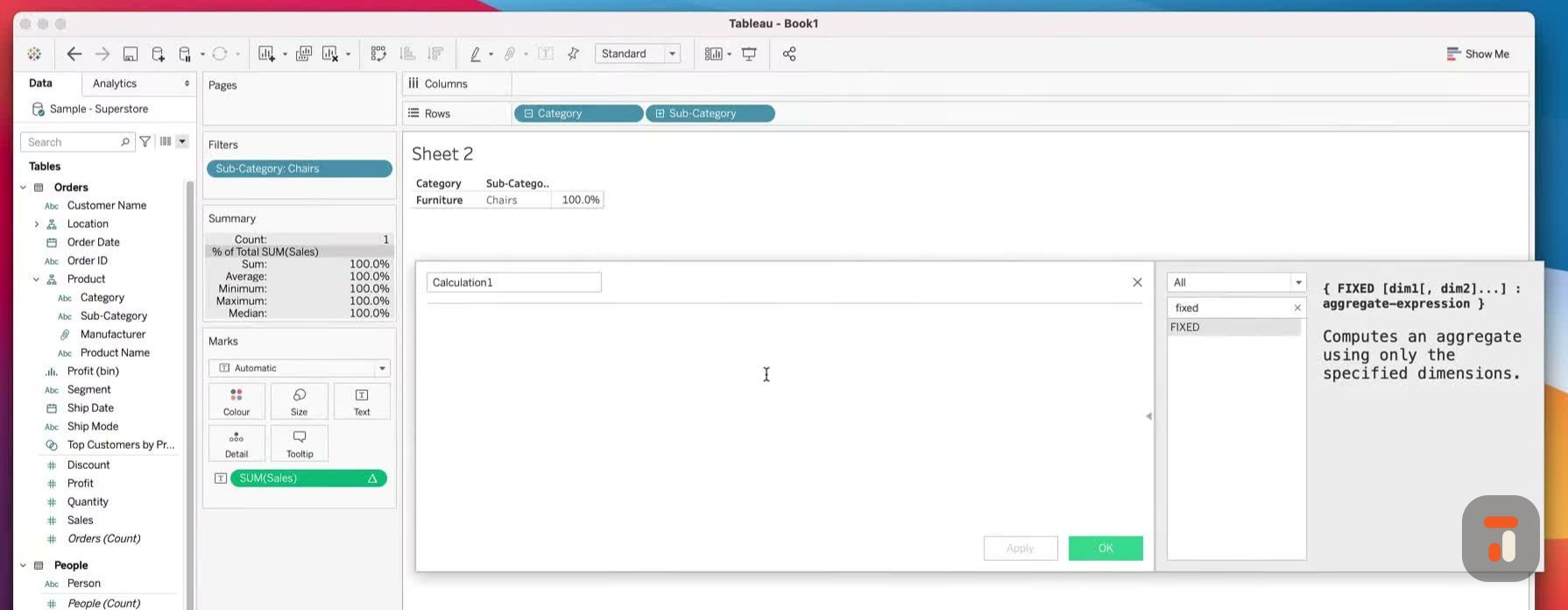Click the Furniture row header in the view

pyautogui.click(x=439, y=201)
